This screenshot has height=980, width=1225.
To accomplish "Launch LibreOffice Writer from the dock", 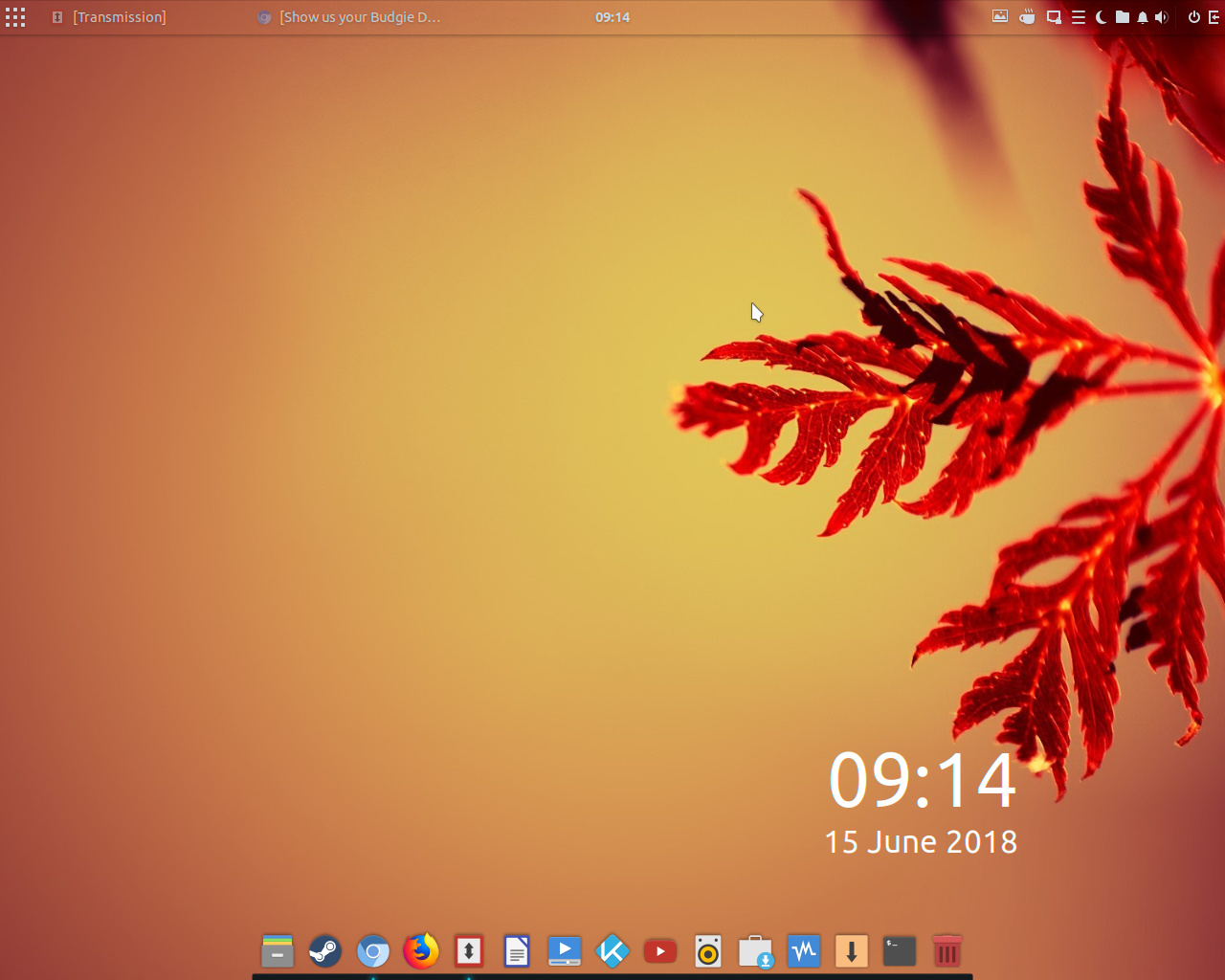I will 517,951.
